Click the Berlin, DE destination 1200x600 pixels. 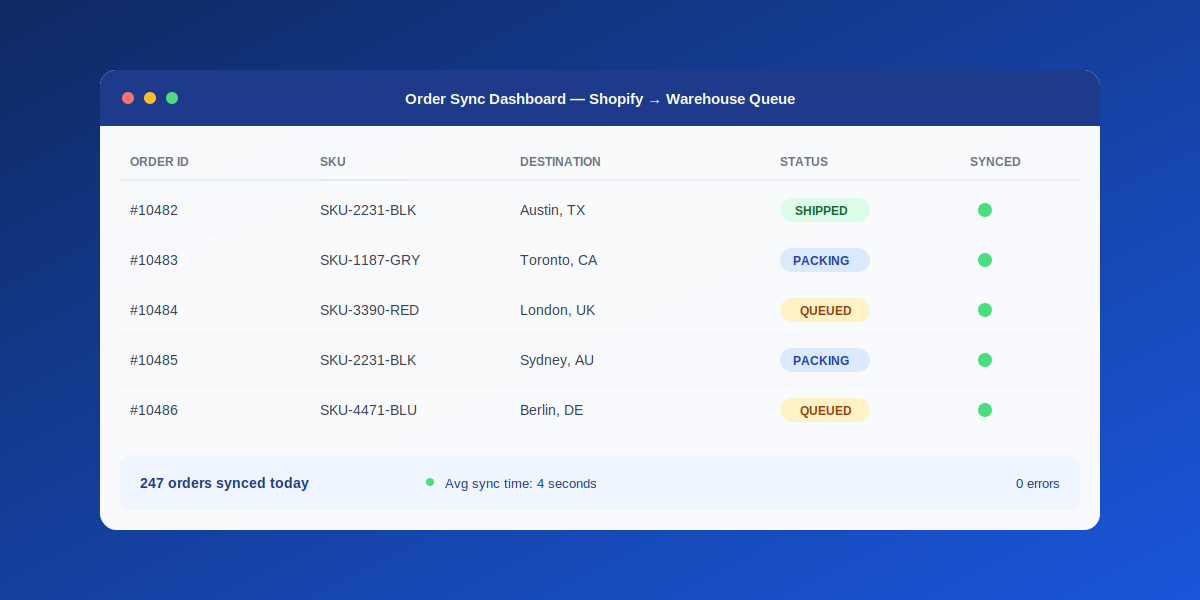coord(552,410)
